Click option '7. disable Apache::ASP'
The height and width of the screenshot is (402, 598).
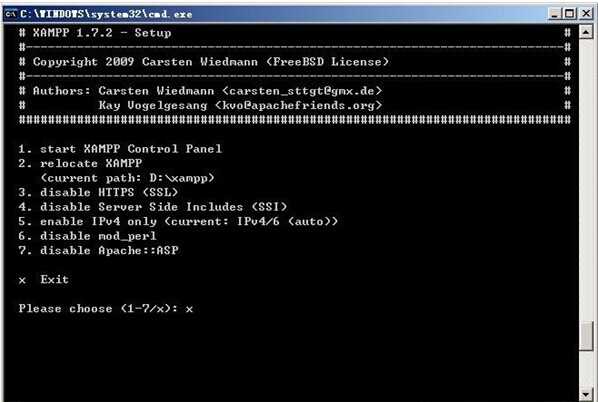[x=98, y=251]
